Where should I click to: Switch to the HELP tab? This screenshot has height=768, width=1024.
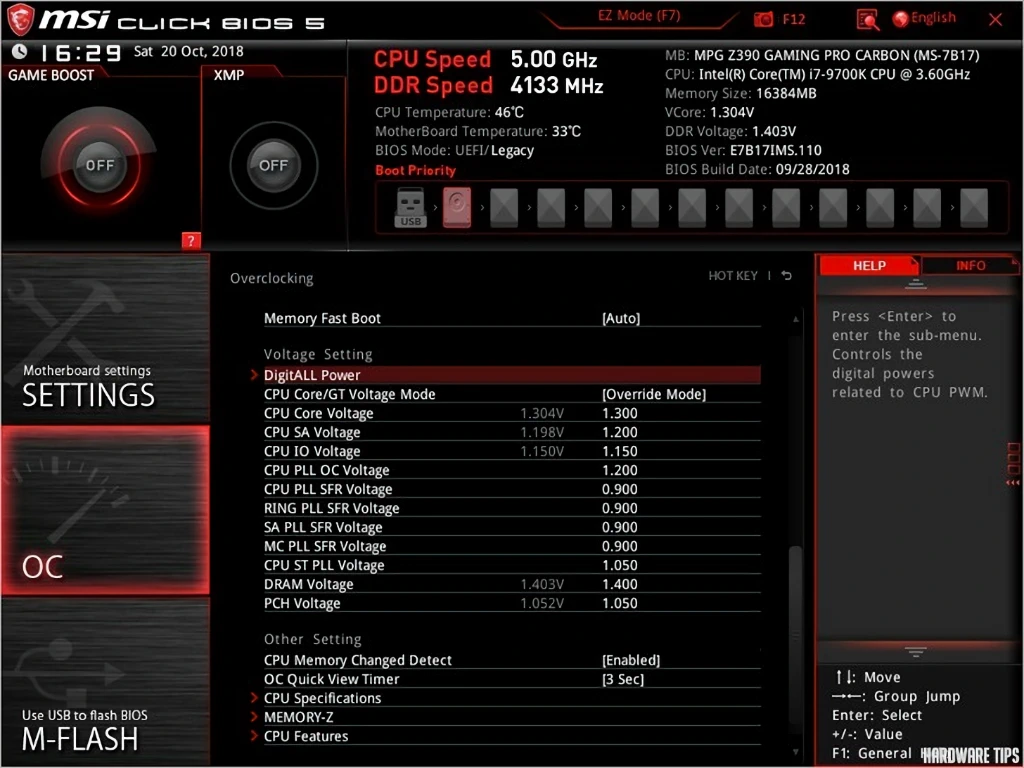[x=869, y=266]
